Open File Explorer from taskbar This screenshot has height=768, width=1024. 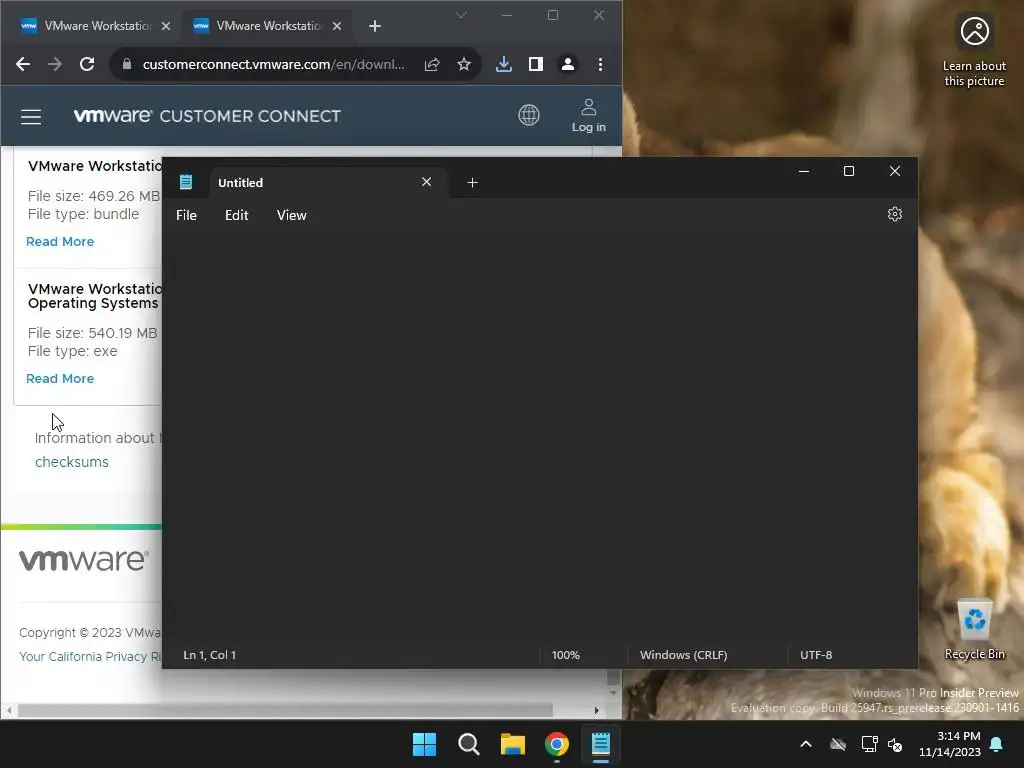[513, 744]
